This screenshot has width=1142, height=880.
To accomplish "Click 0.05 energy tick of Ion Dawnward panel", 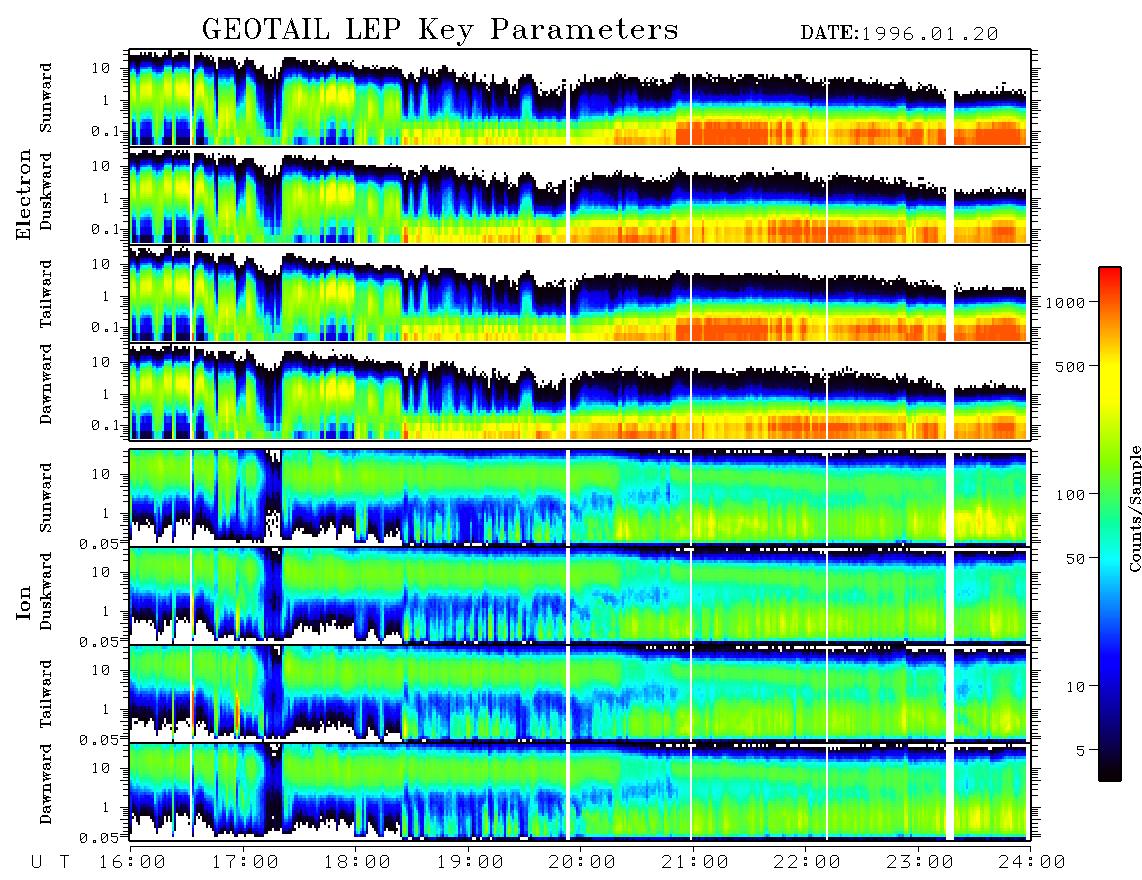I will coord(99,838).
